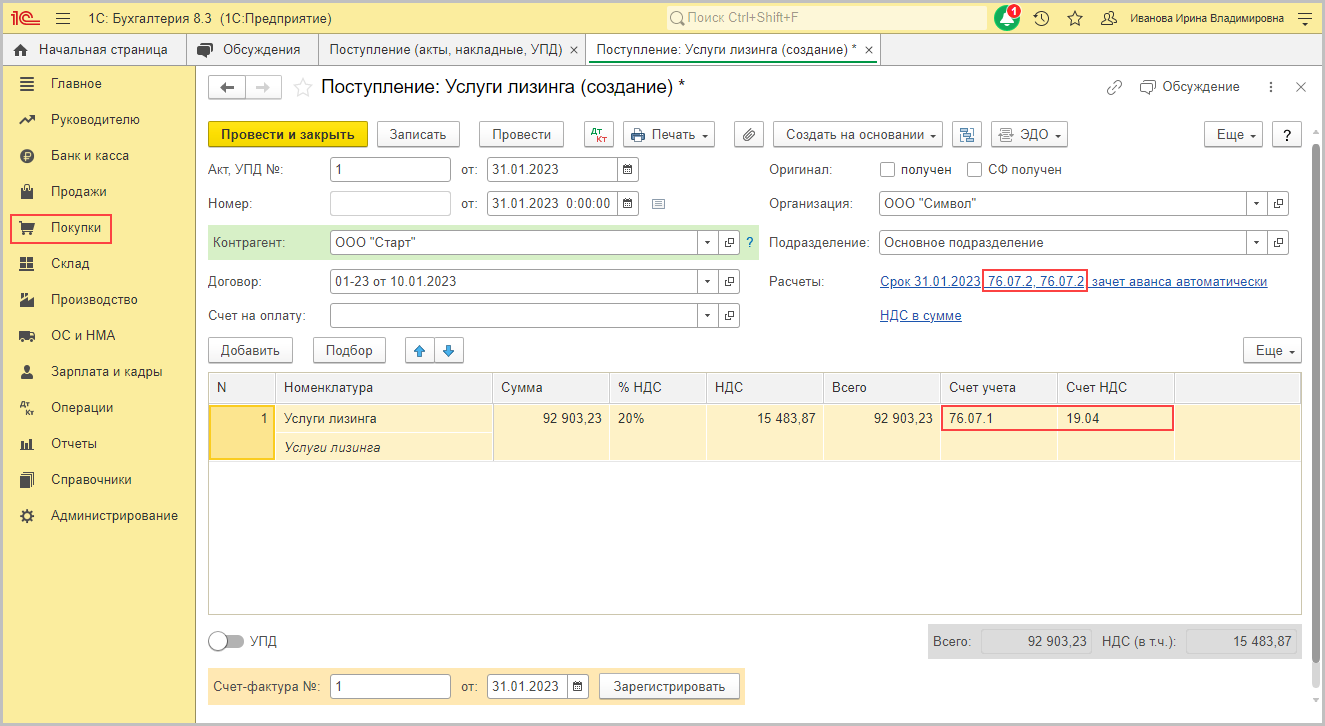Image resolution: width=1325 pixels, height=726 pixels.
Task: Close the Услуги лизинга (создание) tab
Action: (868, 49)
